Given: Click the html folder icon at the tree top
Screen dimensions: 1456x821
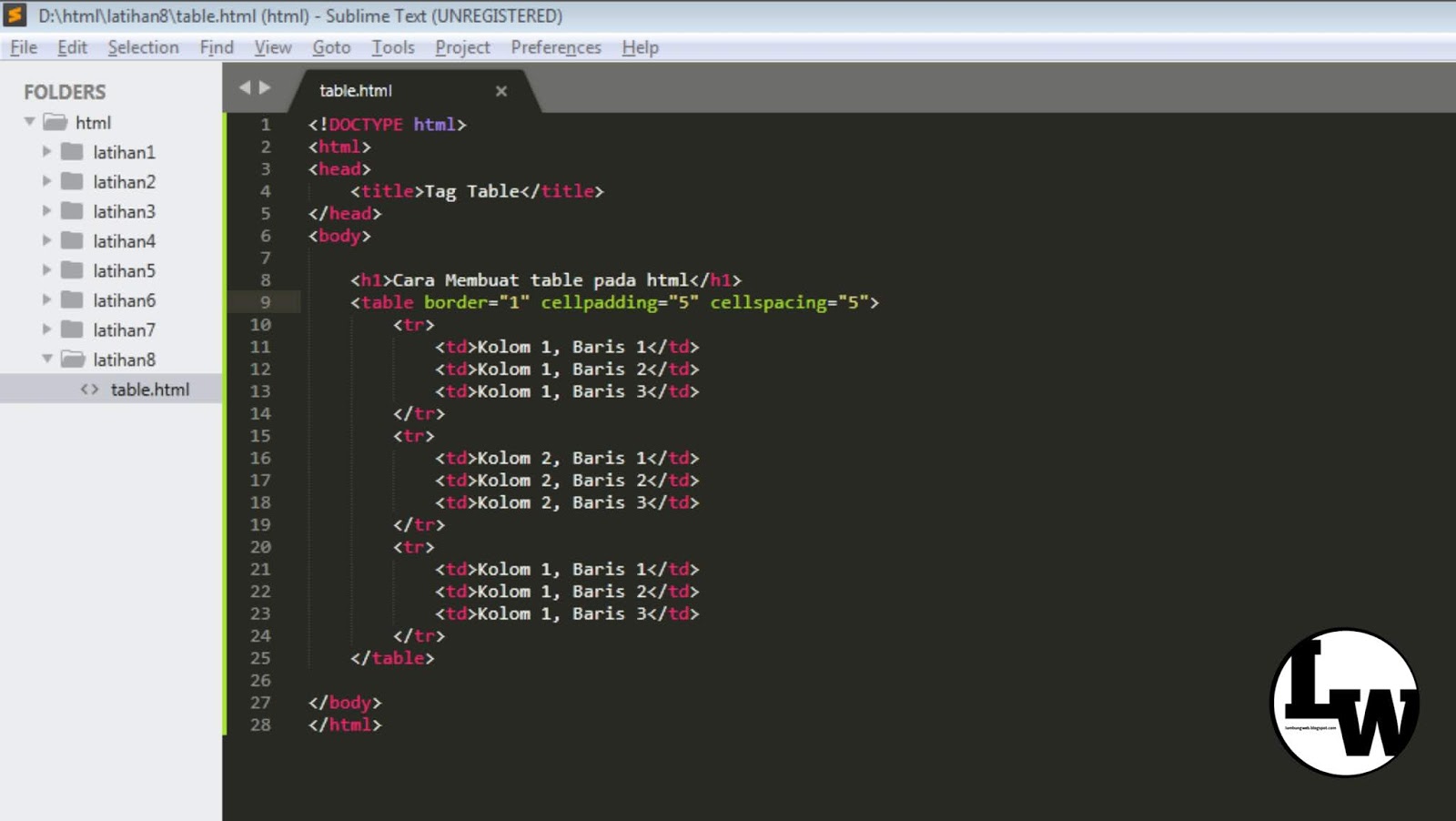Looking at the screenshot, I should point(55,122).
